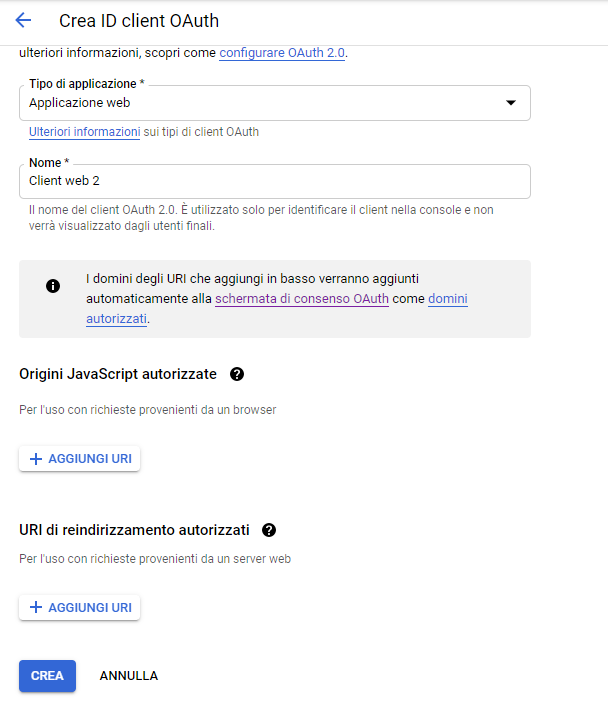Viewport: 608px width, 709px height.
Task: Focus the Nome field containing Client web 2
Action: tap(275, 181)
